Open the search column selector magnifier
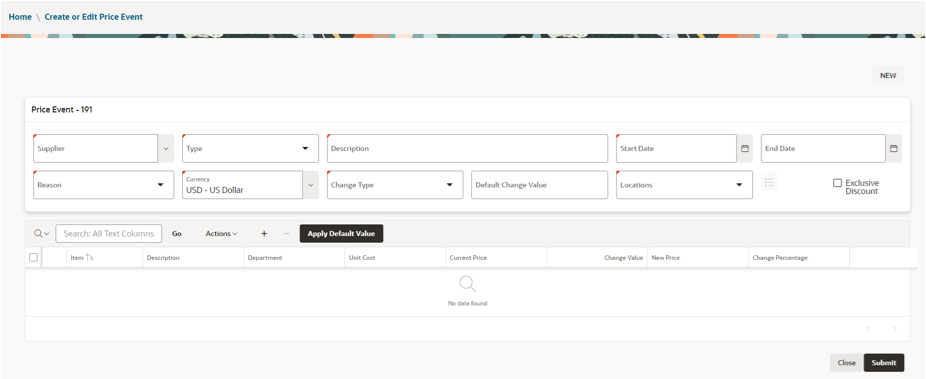926x379 pixels. tap(41, 234)
